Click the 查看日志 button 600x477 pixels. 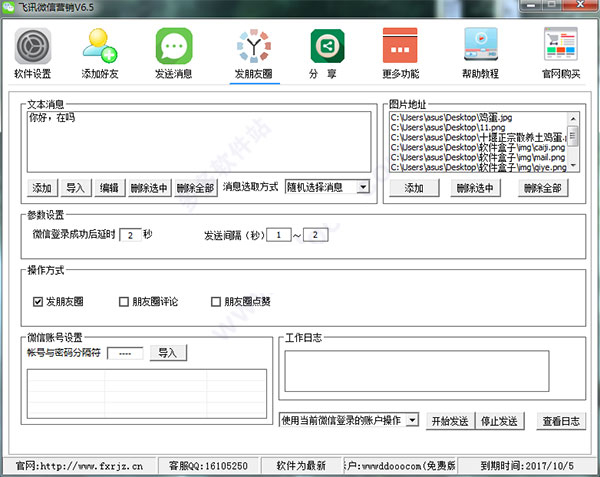coord(561,421)
